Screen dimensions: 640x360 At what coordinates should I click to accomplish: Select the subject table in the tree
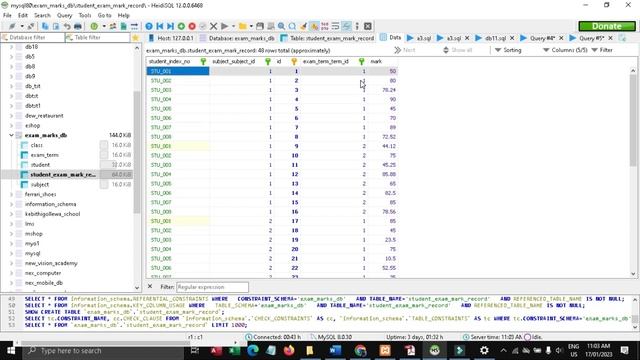point(40,184)
